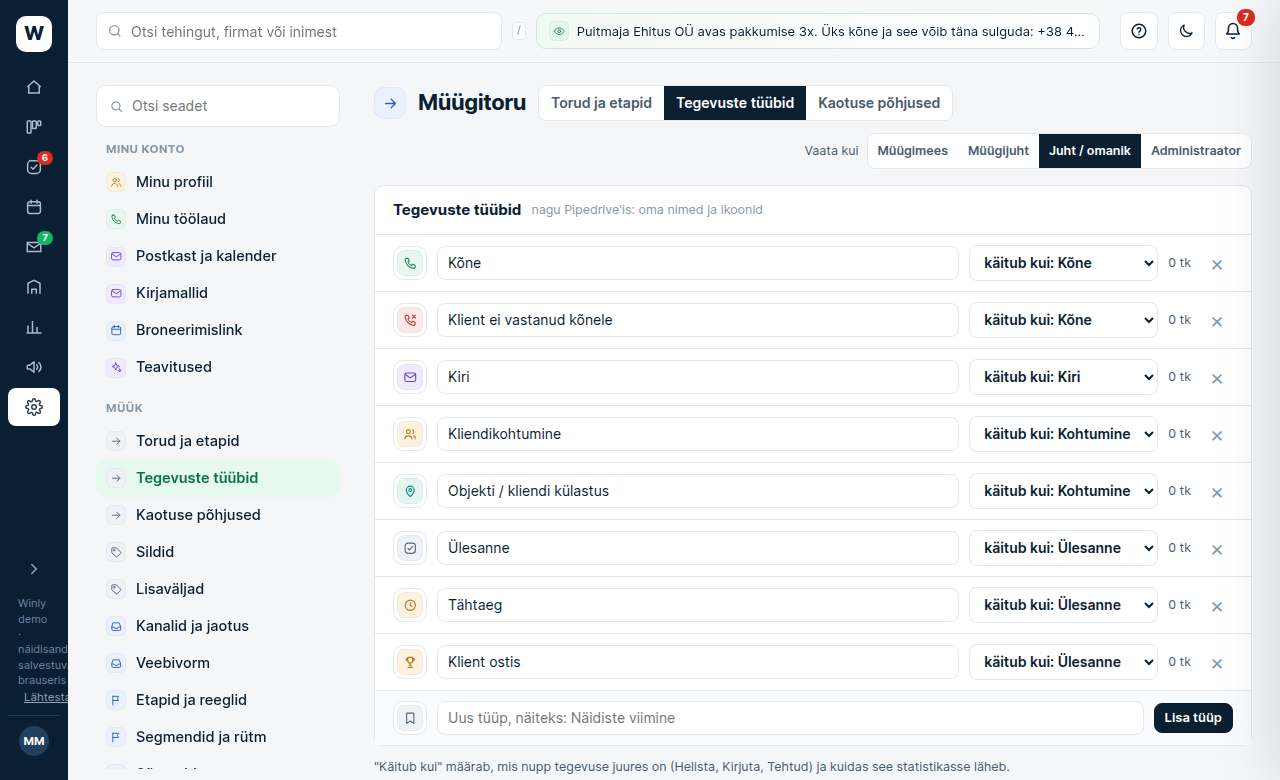Click the settings gear icon in sidebar
The width and height of the screenshot is (1280, 780).
[x=34, y=407]
